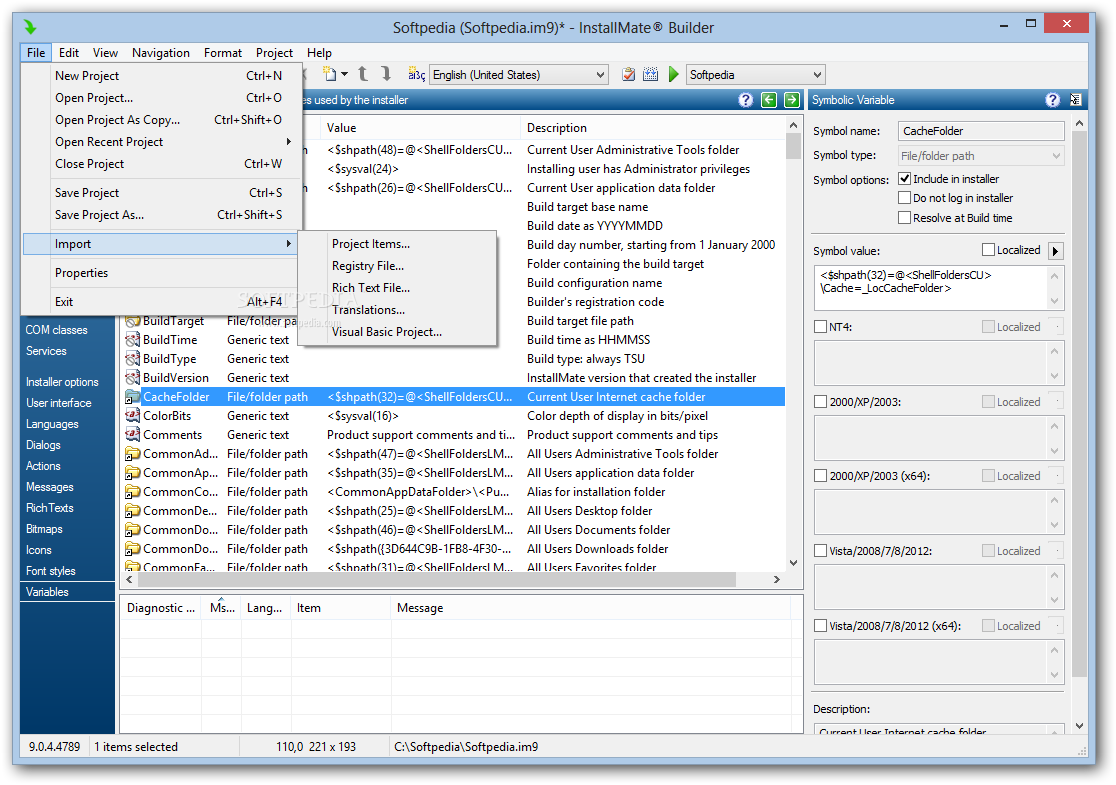Click the new item icon in the toolbar
This screenshot has height=785, width=1116.
tap(329, 74)
